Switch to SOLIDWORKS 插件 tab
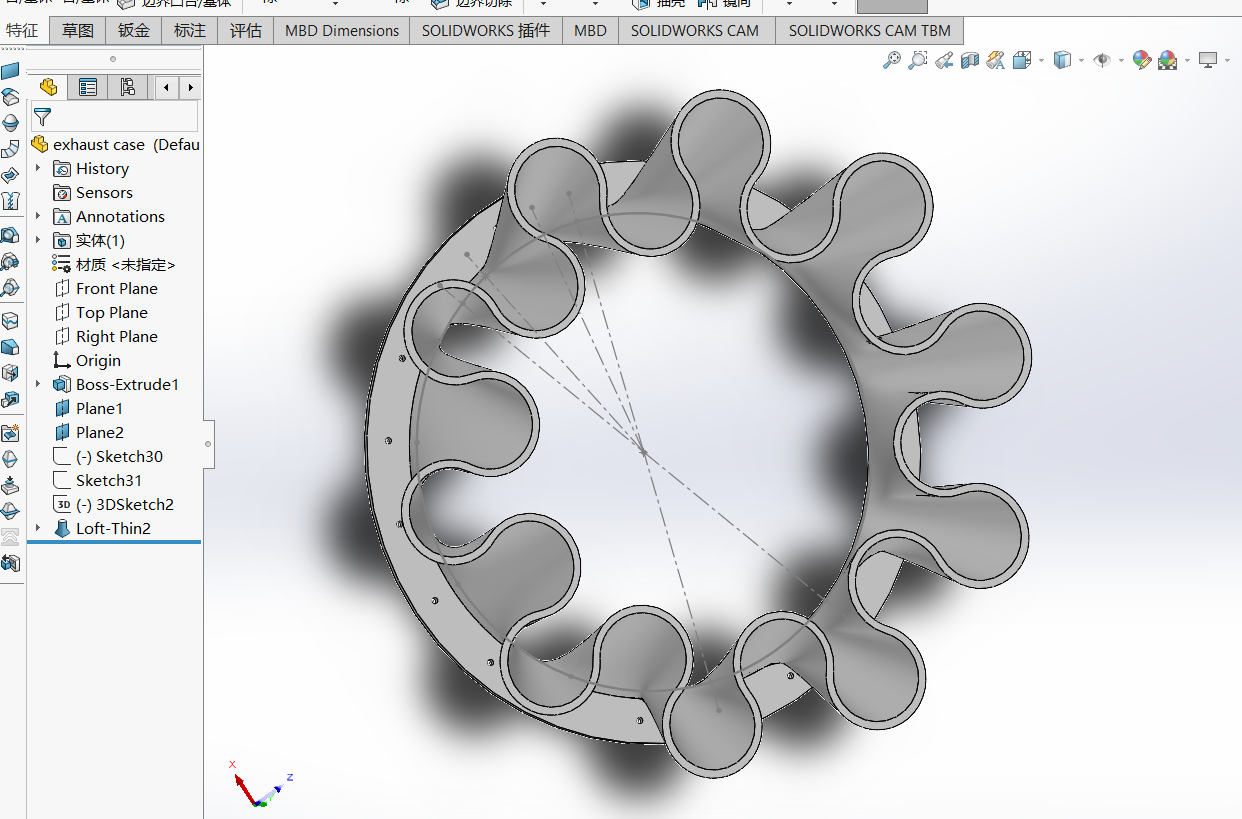The width and height of the screenshot is (1242, 819). coord(486,31)
